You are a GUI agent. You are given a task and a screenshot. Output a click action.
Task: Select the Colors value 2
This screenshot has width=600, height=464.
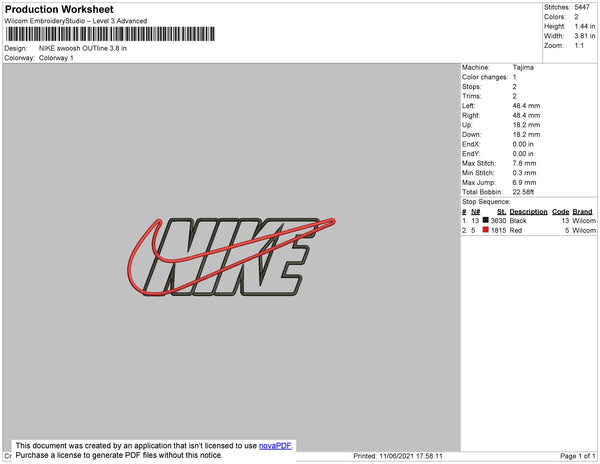point(576,17)
